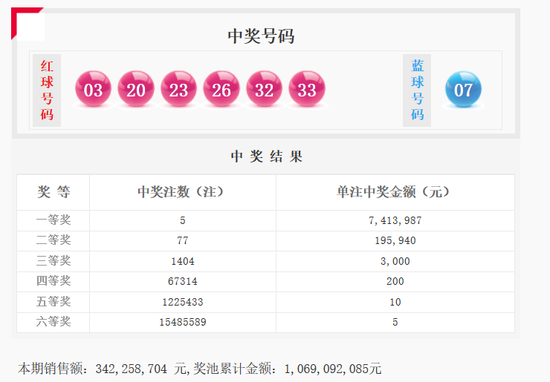Click the red ball numbered 20
The width and height of the screenshot is (550, 382).
[136, 89]
